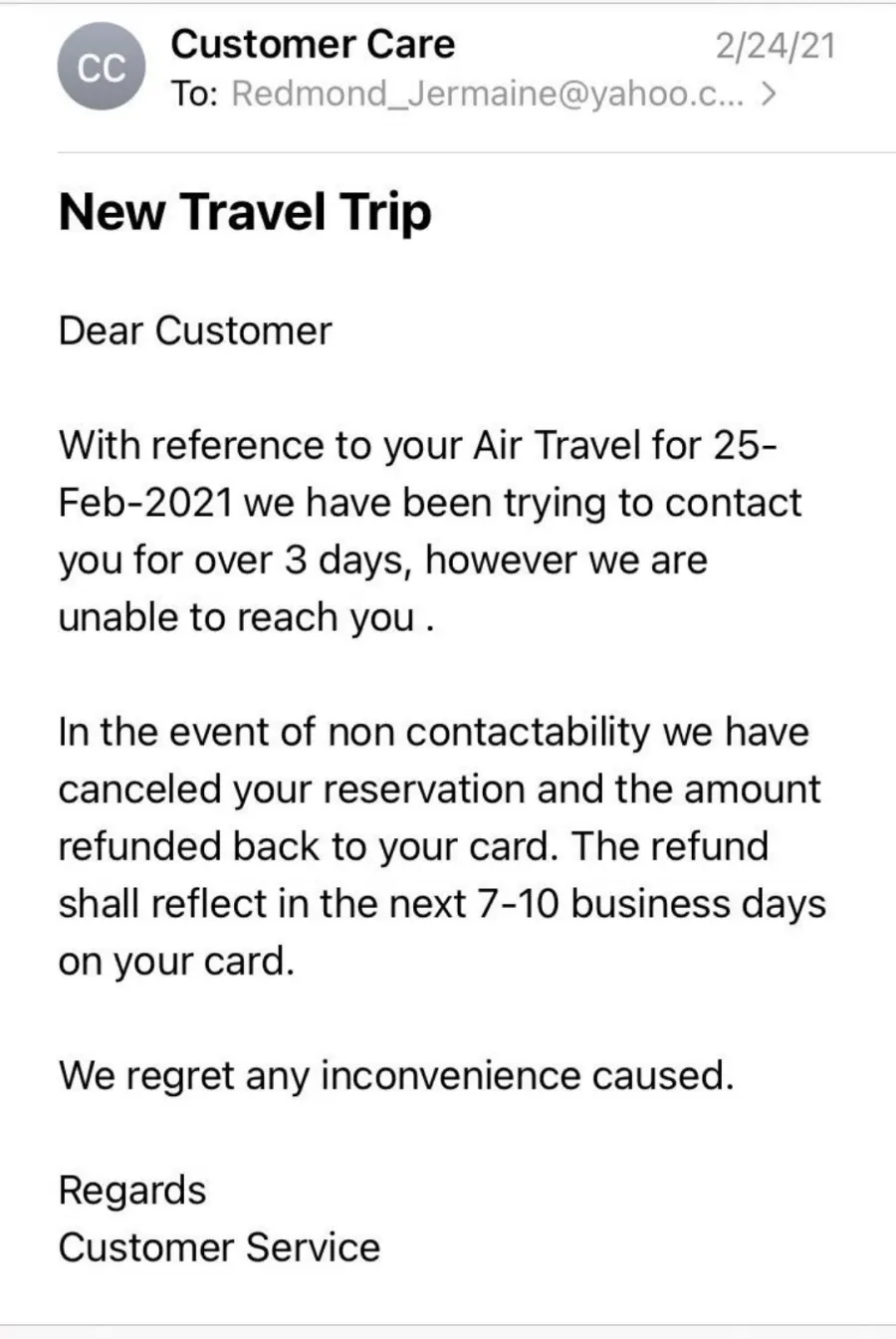Select the Redmond_Jermaine@yahoo recipient address
This screenshot has width=896, height=1339.
pyautogui.click(x=488, y=95)
